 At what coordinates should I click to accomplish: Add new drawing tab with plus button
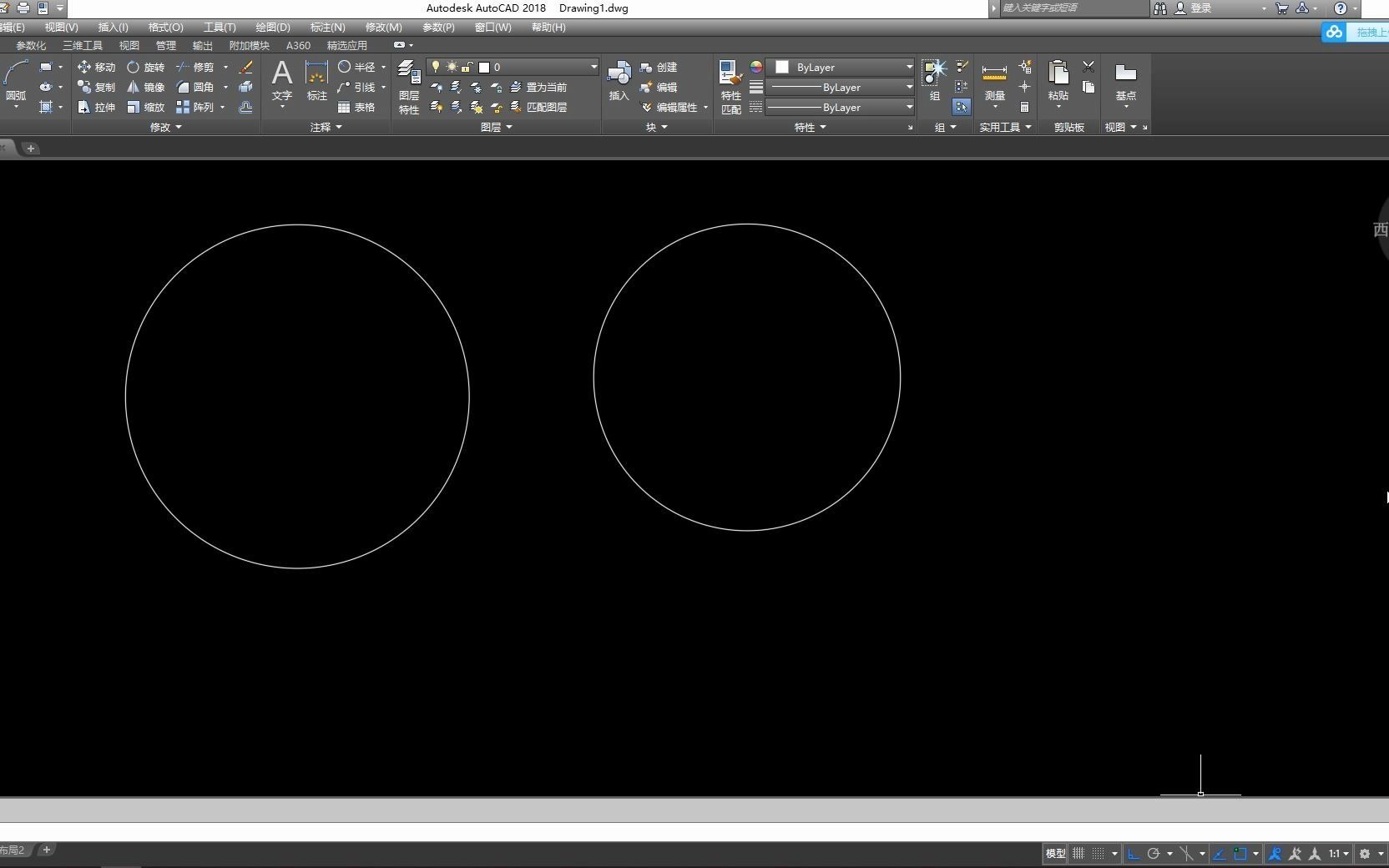coord(31,148)
